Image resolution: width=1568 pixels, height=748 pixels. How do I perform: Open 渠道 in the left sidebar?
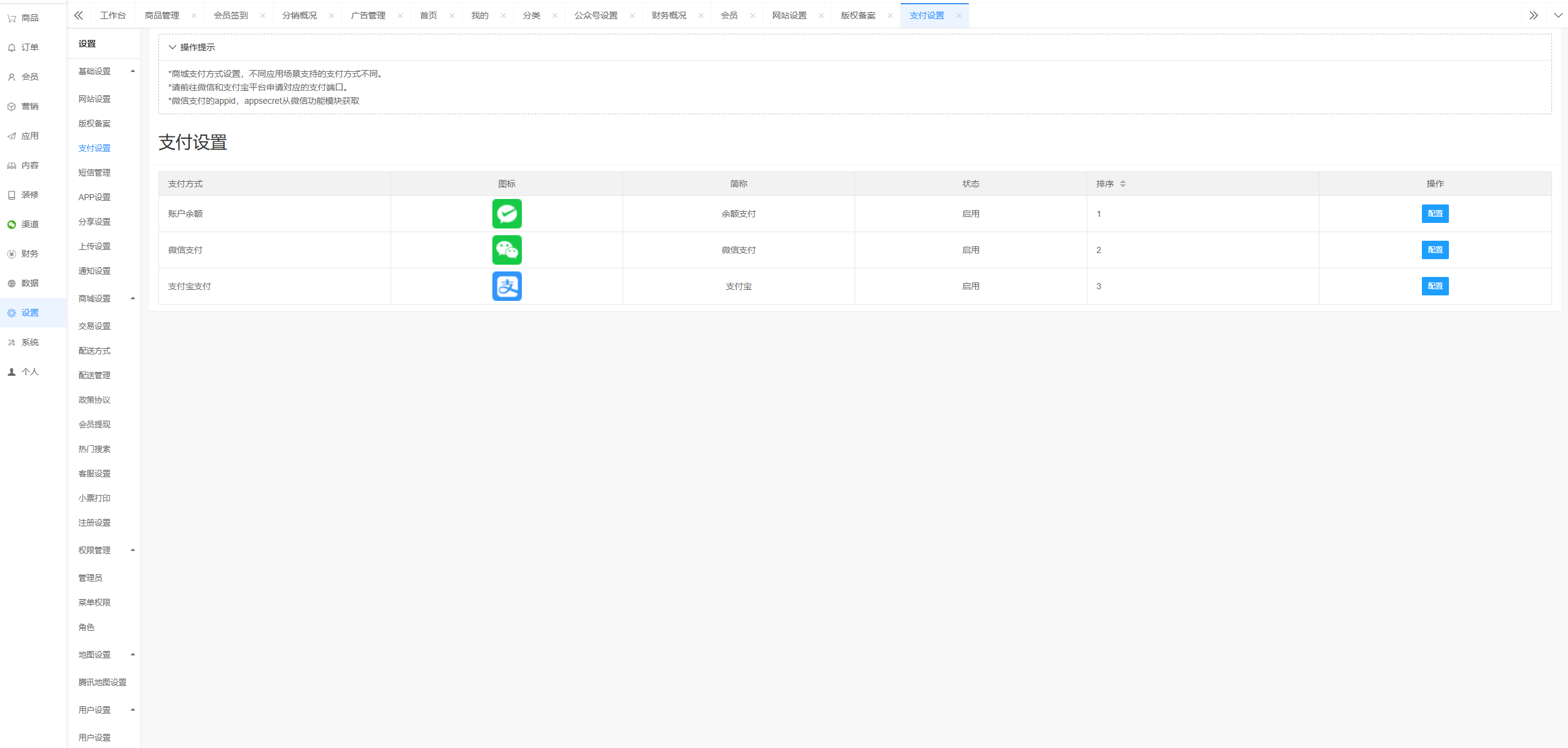(29, 224)
